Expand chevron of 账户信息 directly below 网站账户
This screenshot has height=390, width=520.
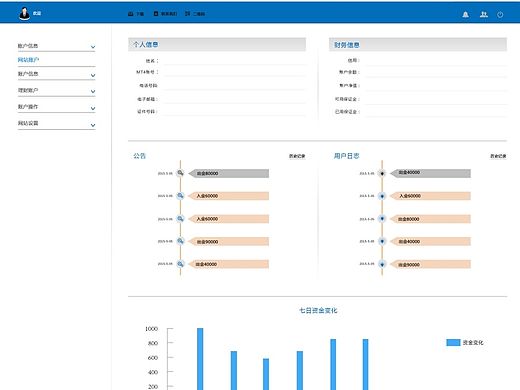coord(93,75)
